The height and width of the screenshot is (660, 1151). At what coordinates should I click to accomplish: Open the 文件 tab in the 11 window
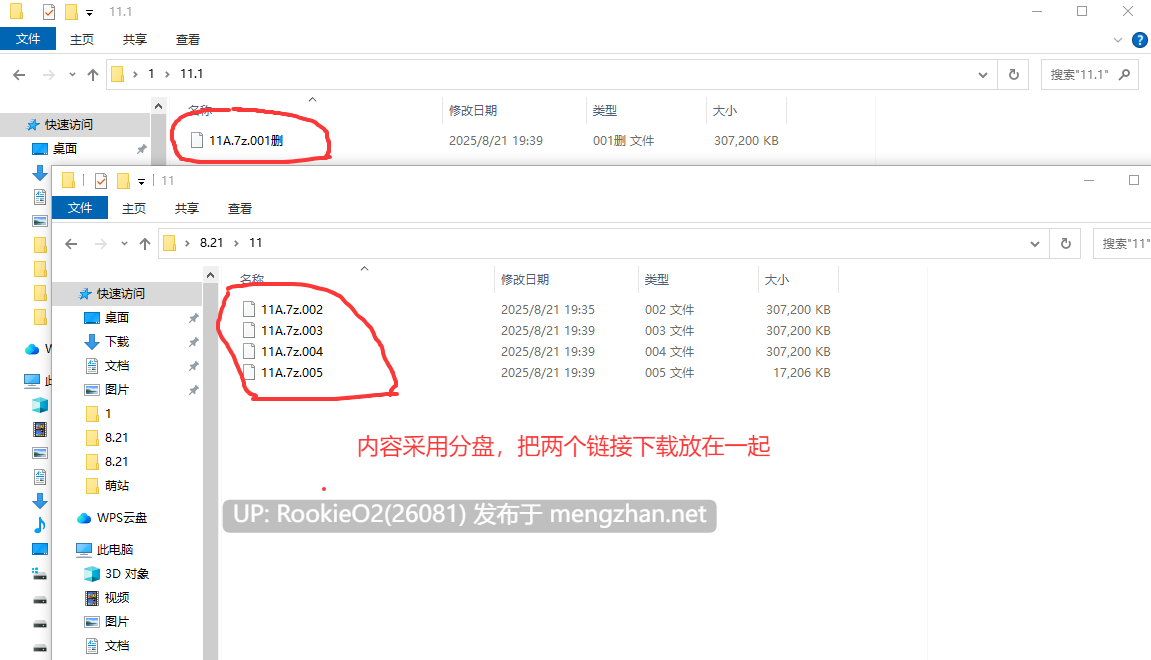coord(80,208)
